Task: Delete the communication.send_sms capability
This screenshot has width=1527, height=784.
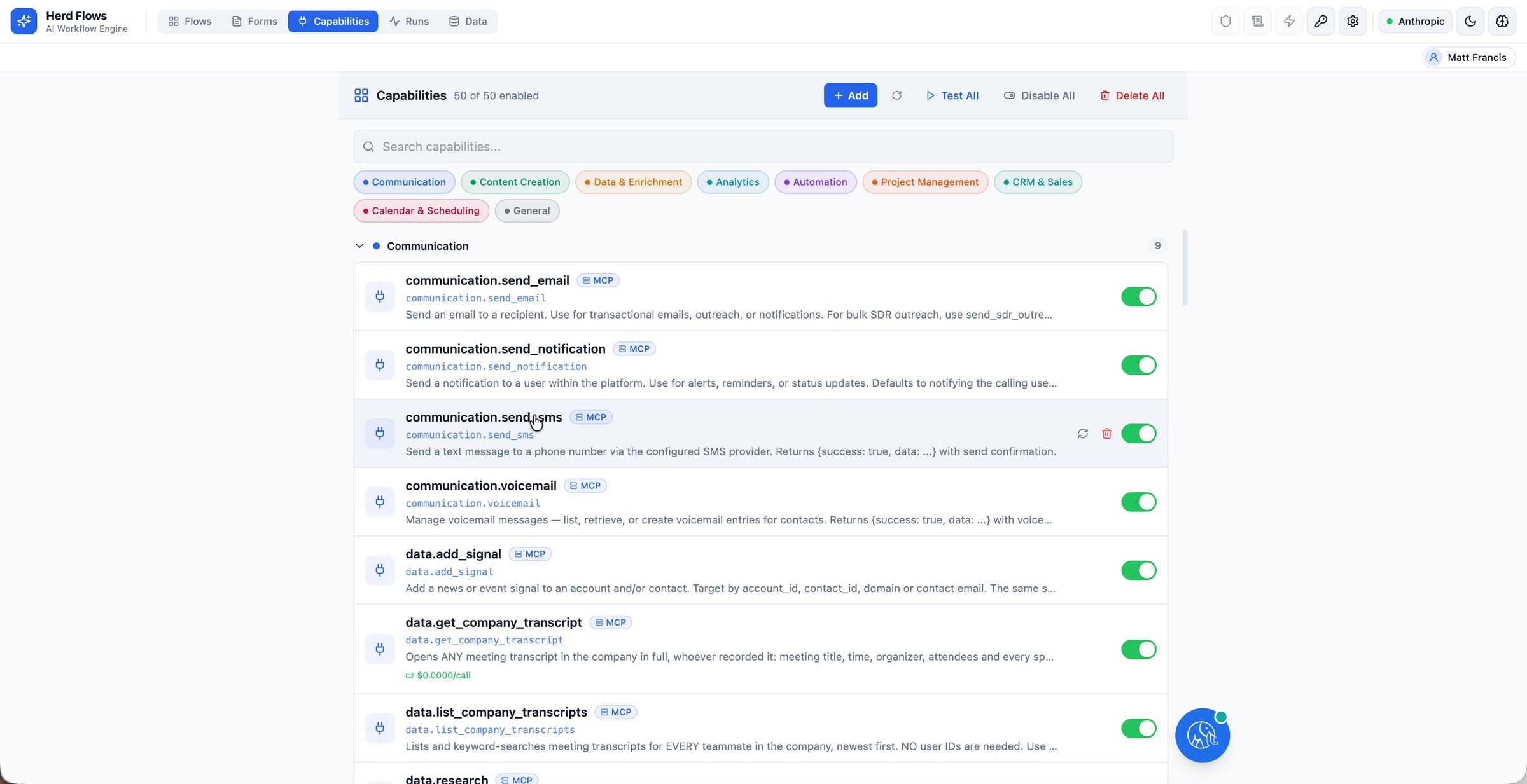Action: tap(1107, 434)
